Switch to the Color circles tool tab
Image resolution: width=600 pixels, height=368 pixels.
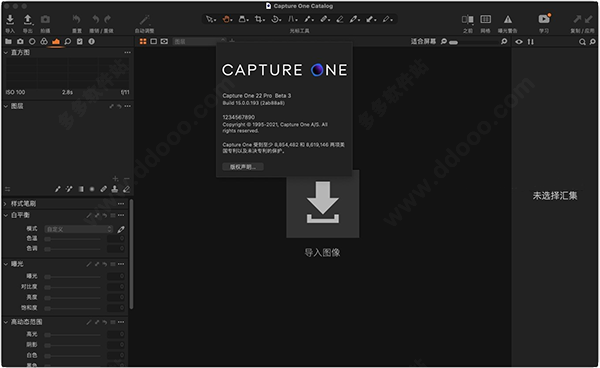pos(44,41)
